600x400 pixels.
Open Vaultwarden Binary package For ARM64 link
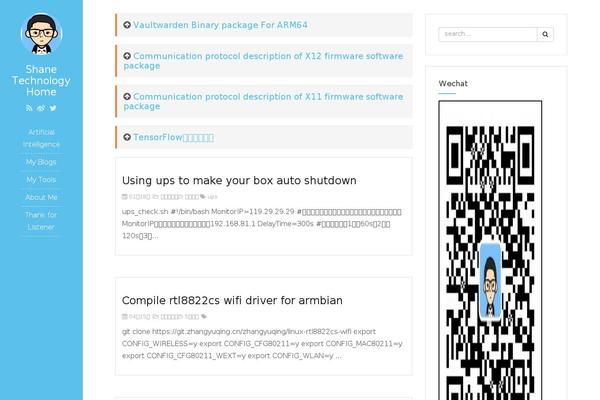pyautogui.click(x=220, y=25)
